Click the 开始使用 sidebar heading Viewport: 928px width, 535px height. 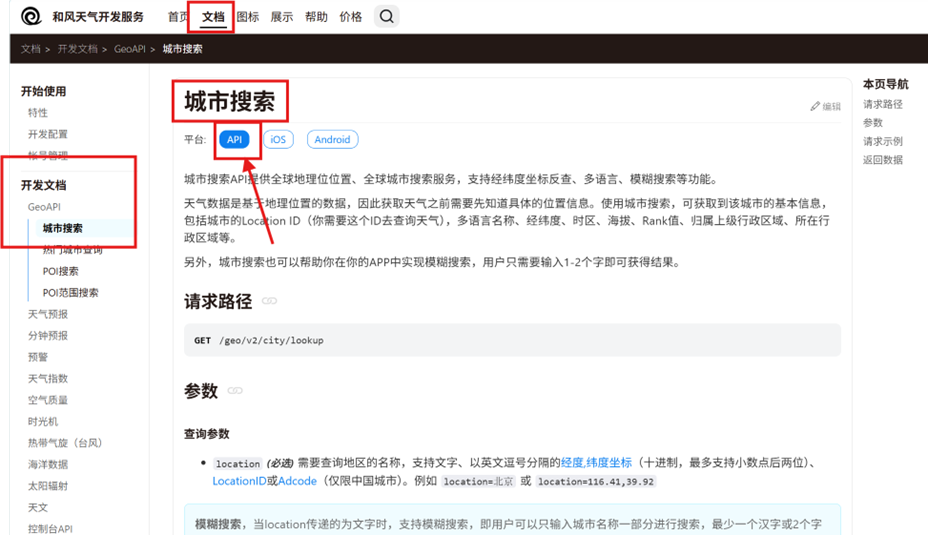pos(44,91)
